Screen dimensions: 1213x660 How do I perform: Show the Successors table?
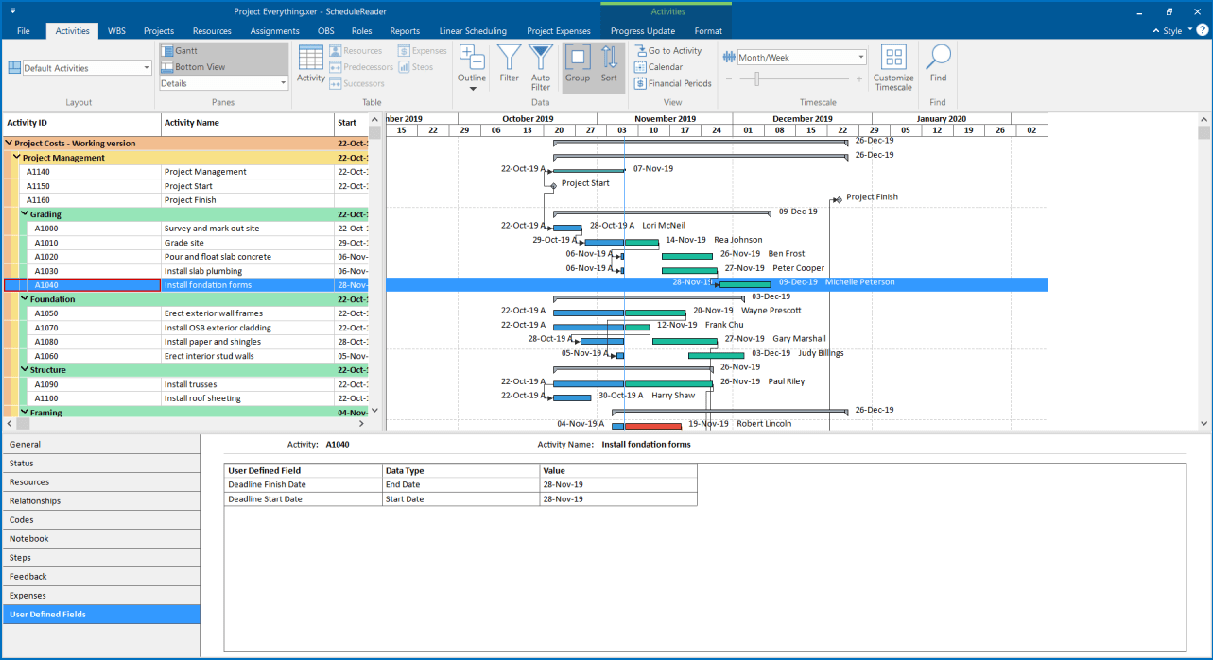click(357, 83)
